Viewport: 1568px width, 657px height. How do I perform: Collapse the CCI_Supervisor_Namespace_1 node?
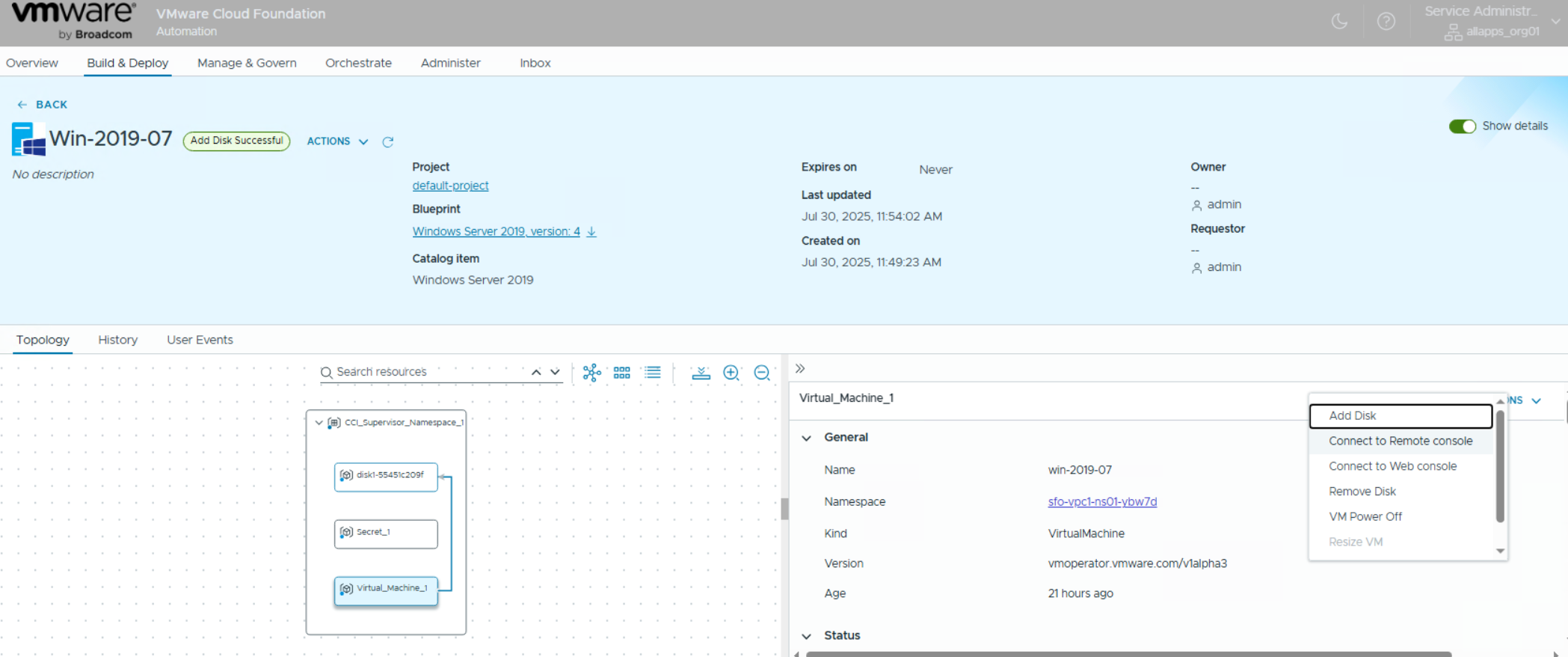click(319, 423)
